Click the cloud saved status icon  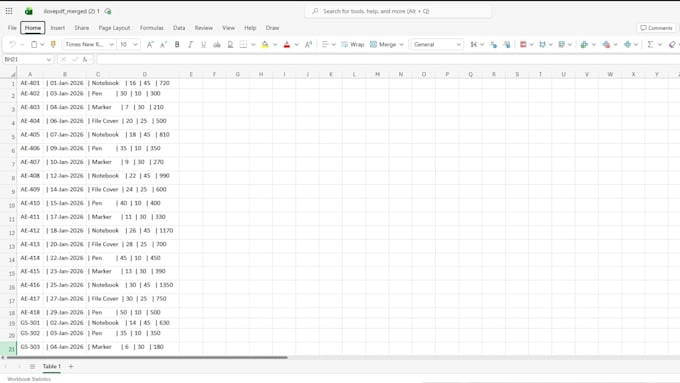(108, 11)
